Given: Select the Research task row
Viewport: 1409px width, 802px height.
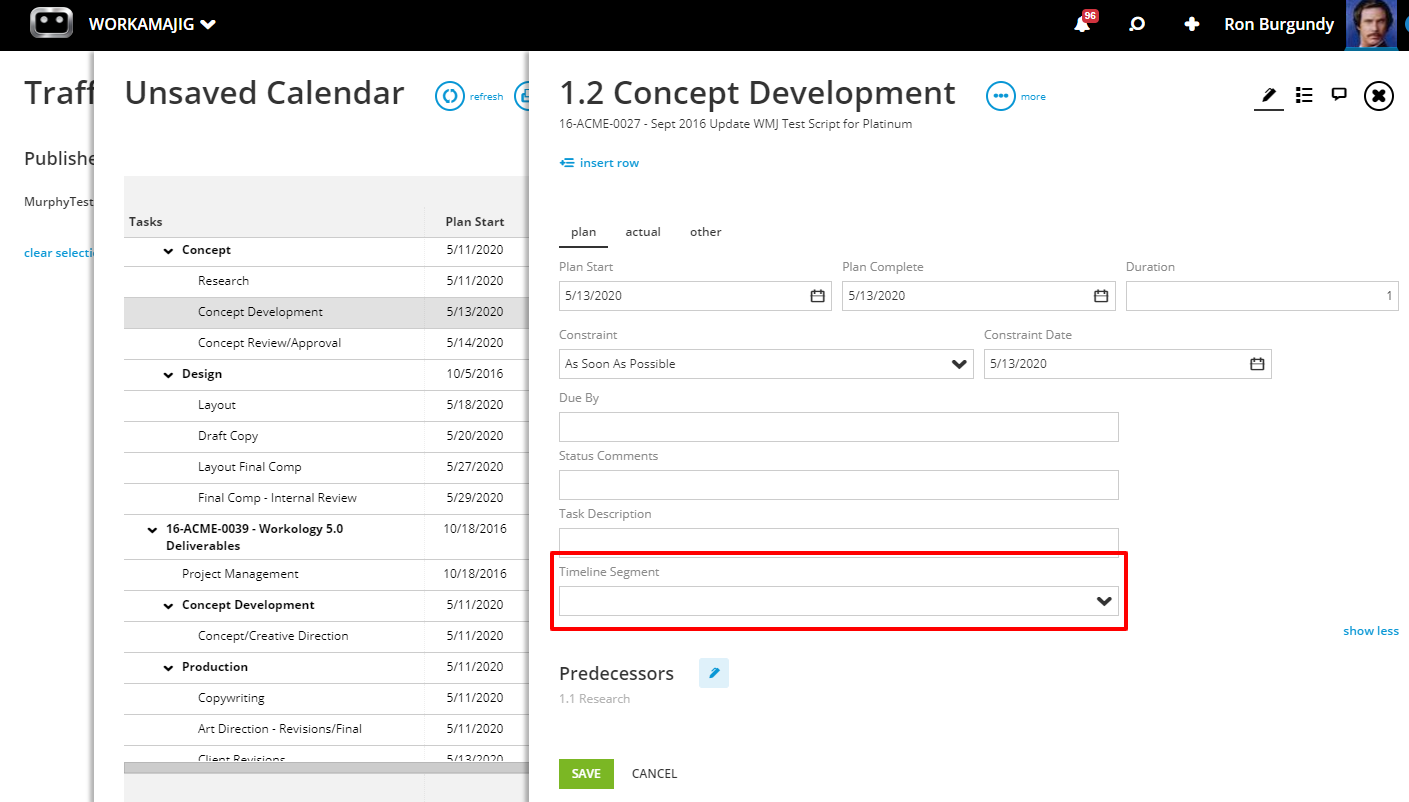Looking at the screenshot, I should pos(326,282).
